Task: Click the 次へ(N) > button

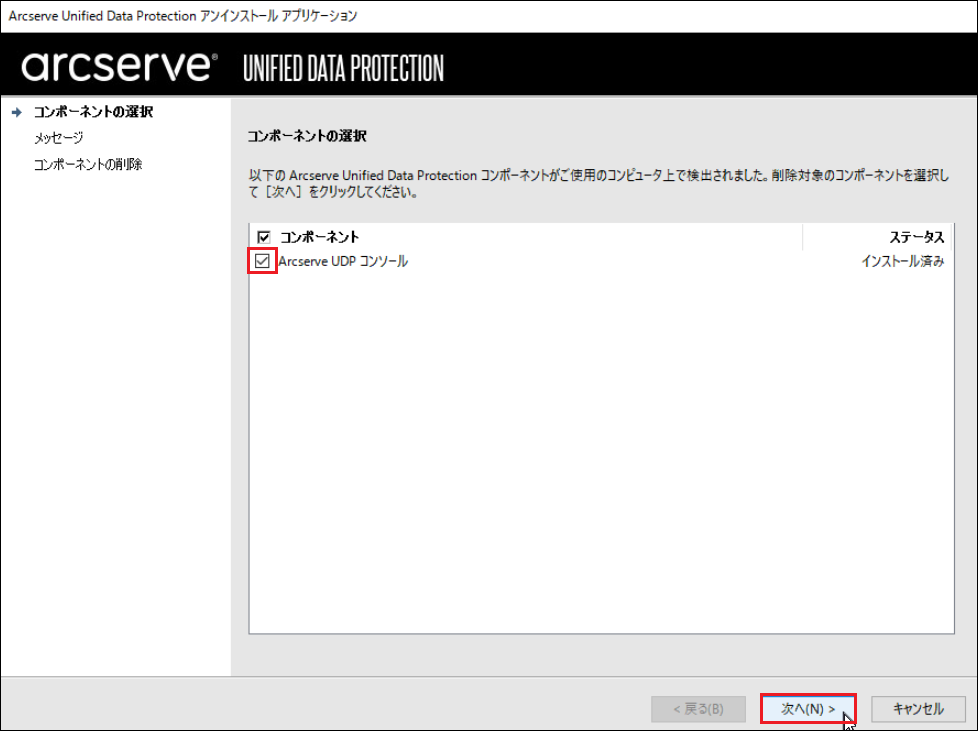Action: point(808,709)
